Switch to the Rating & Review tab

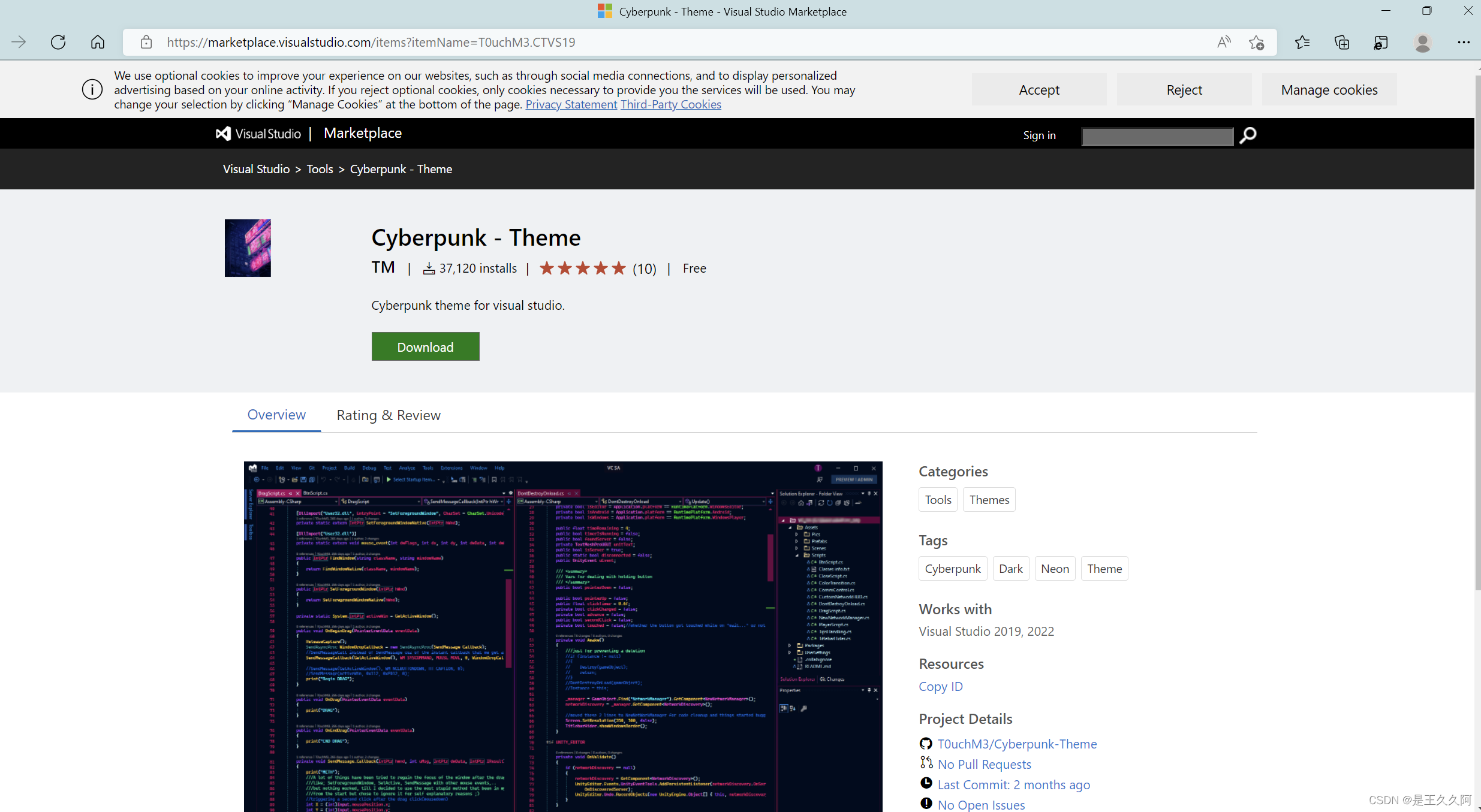click(x=389, y=415)
